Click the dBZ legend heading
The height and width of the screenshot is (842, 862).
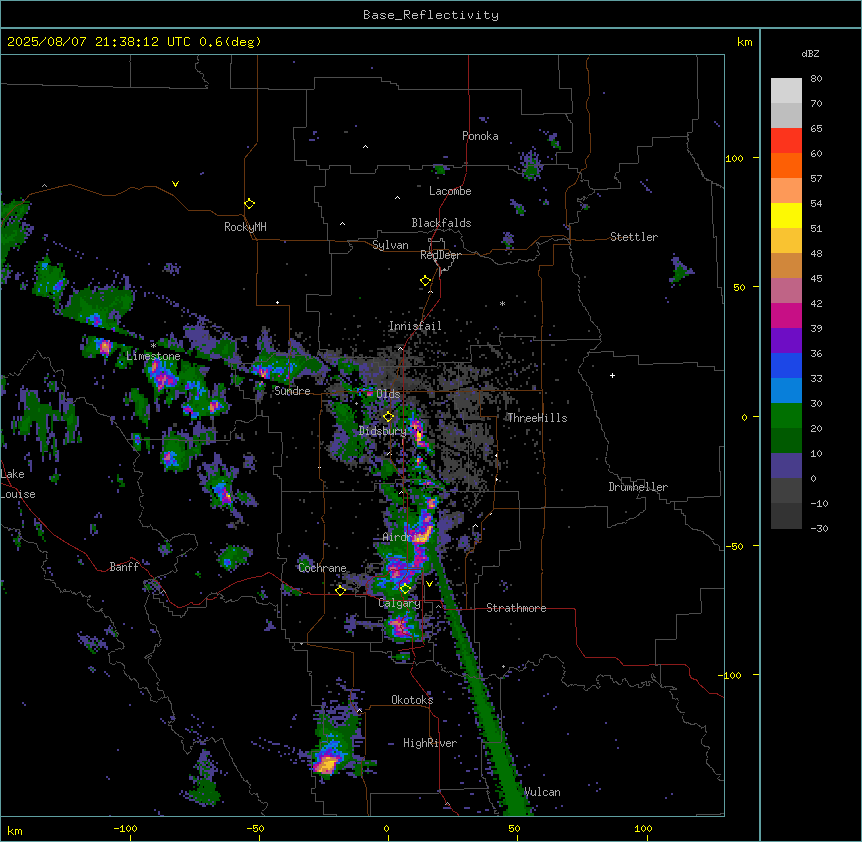(x=810, y=53)
